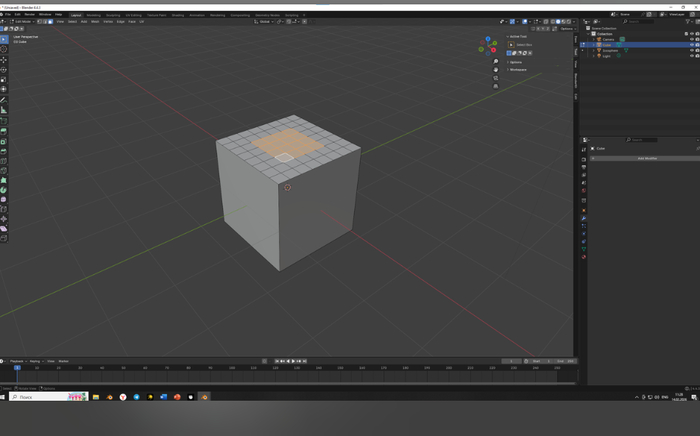
Task: Switch to the Sculpting workspace tab
Action: [114, 15]
